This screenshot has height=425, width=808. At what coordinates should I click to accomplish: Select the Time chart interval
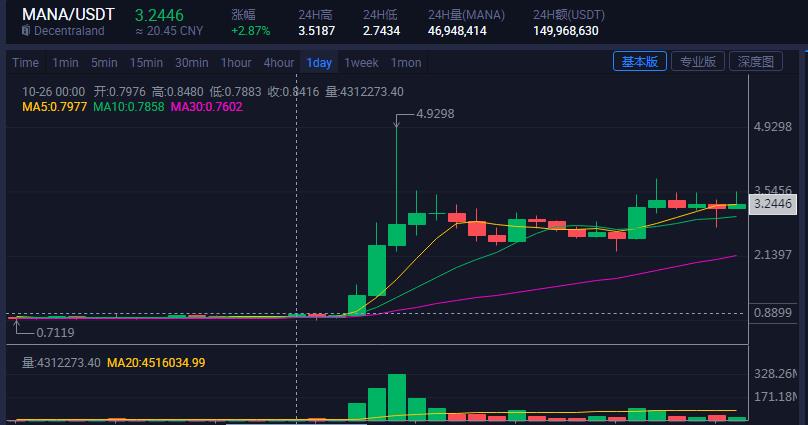click(x=25, y=63)
